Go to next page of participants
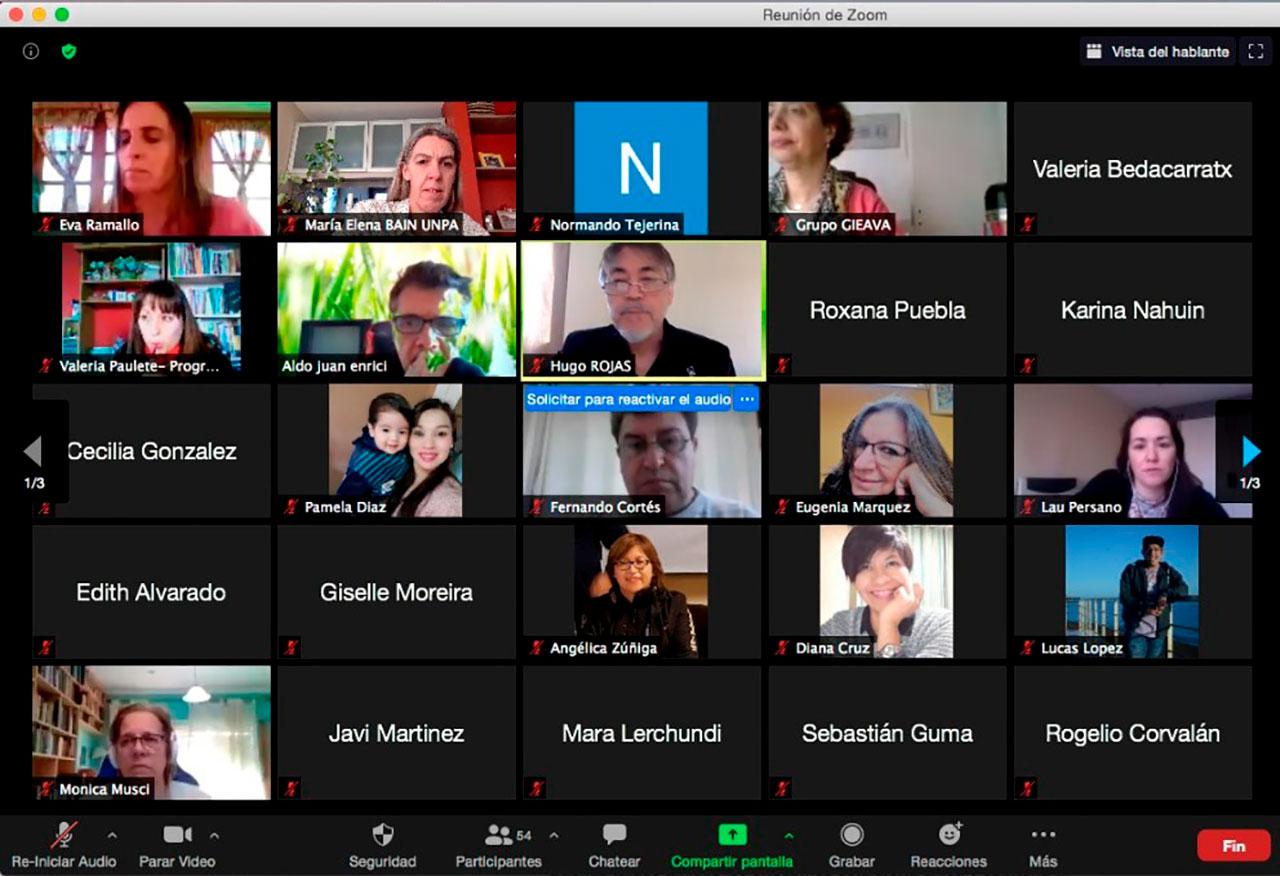1280x876 pixels. tap(1250, 452)
